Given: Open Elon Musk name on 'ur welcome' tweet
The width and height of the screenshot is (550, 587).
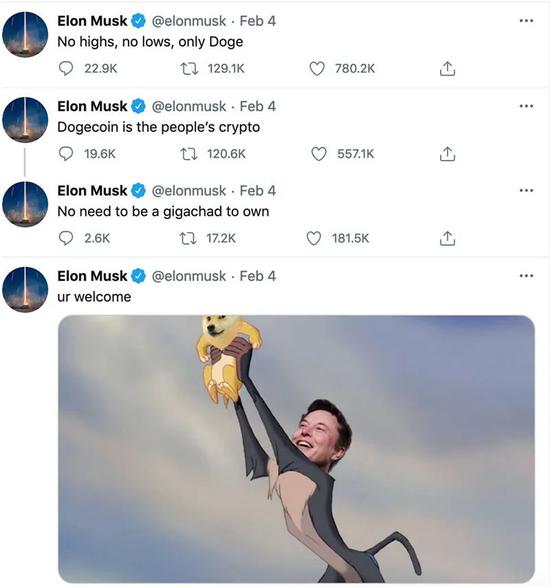Looking at the screenshot, I should click(x=92, y=276).
